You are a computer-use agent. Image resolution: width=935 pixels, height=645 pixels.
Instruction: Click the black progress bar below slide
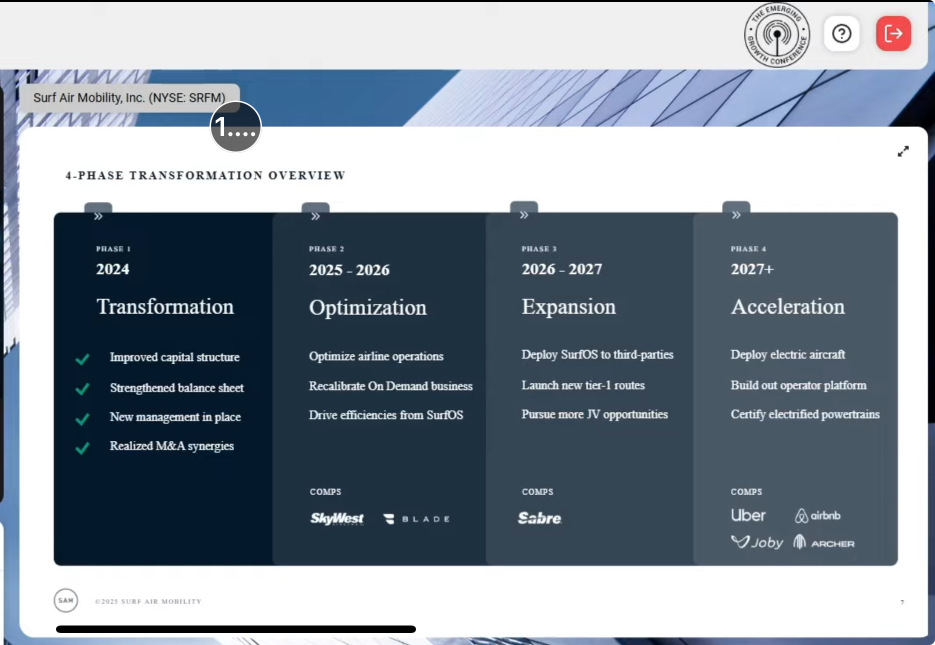[236, 629]
